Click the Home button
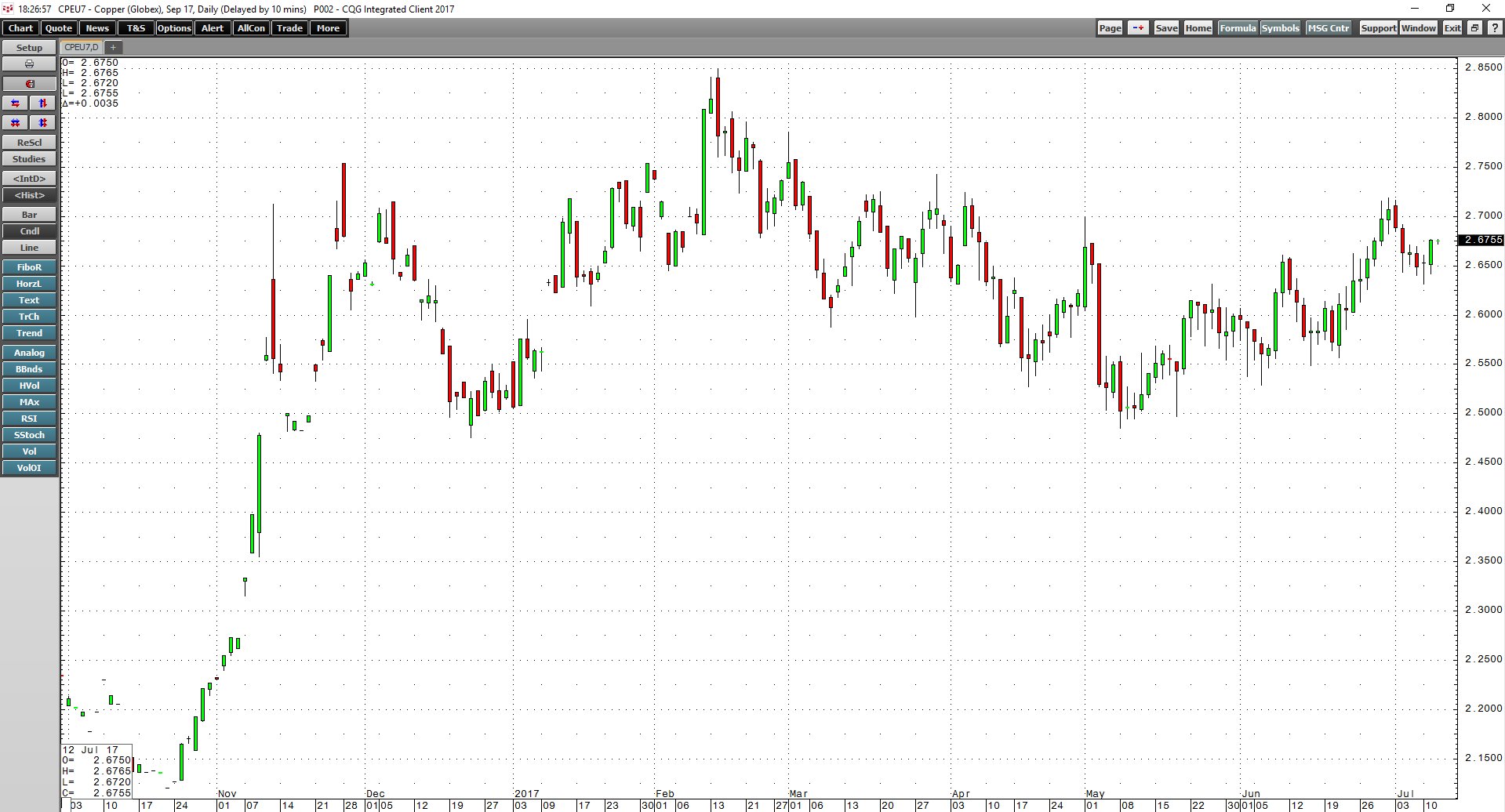The width and height of the screenshot is (1505, 812). (x=1198, y=28)
